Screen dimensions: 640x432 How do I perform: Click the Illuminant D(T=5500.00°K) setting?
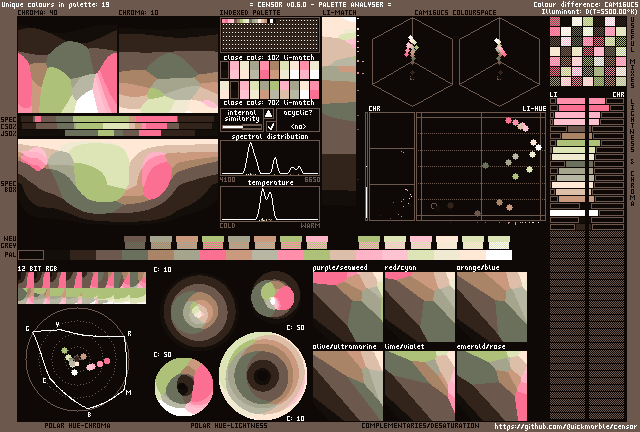coord(592,11)
